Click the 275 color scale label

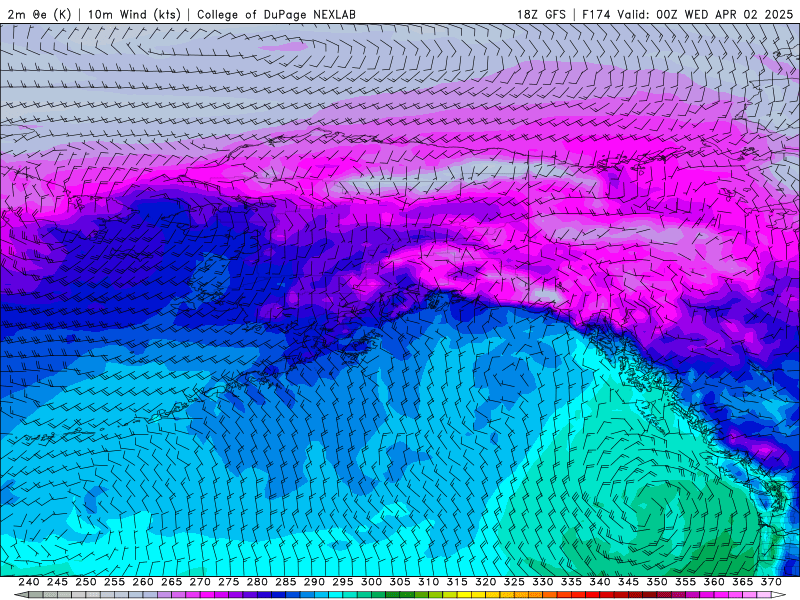pyautogui.click(x=229, y=582)
